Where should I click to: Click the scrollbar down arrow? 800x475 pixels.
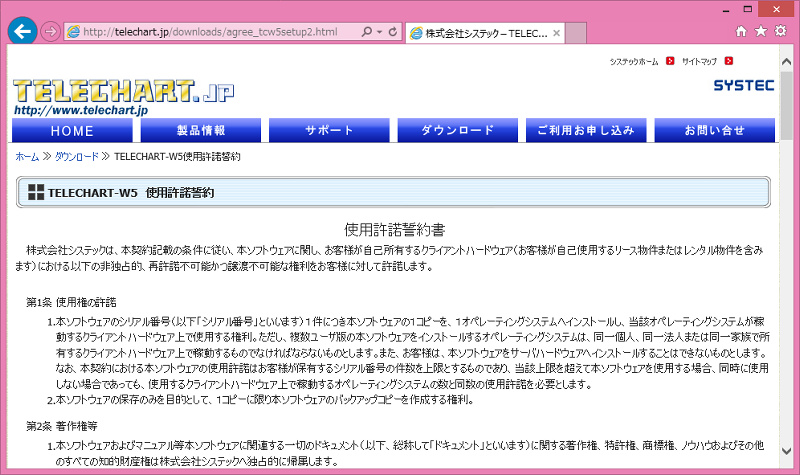pos(786,451)
